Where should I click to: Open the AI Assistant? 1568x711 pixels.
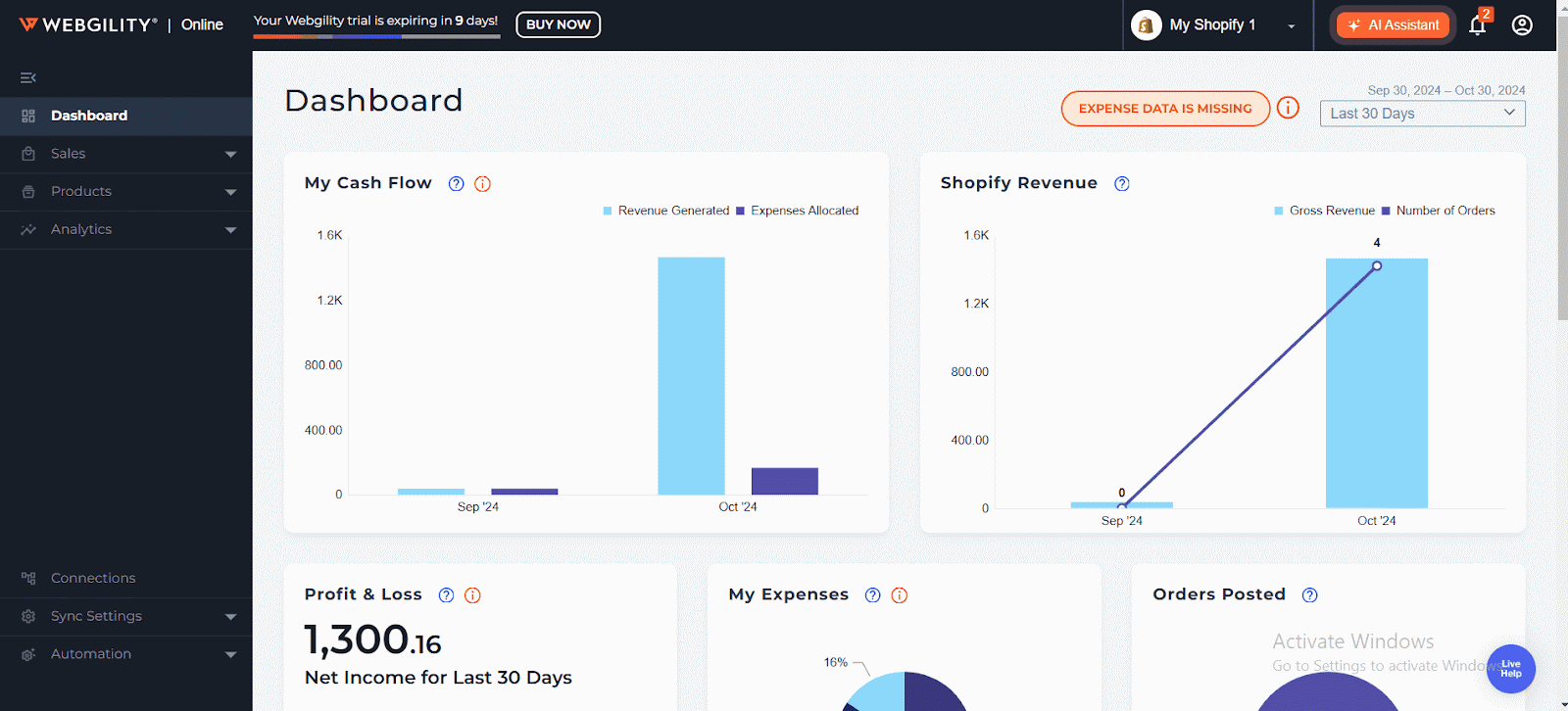[1393, 25]
